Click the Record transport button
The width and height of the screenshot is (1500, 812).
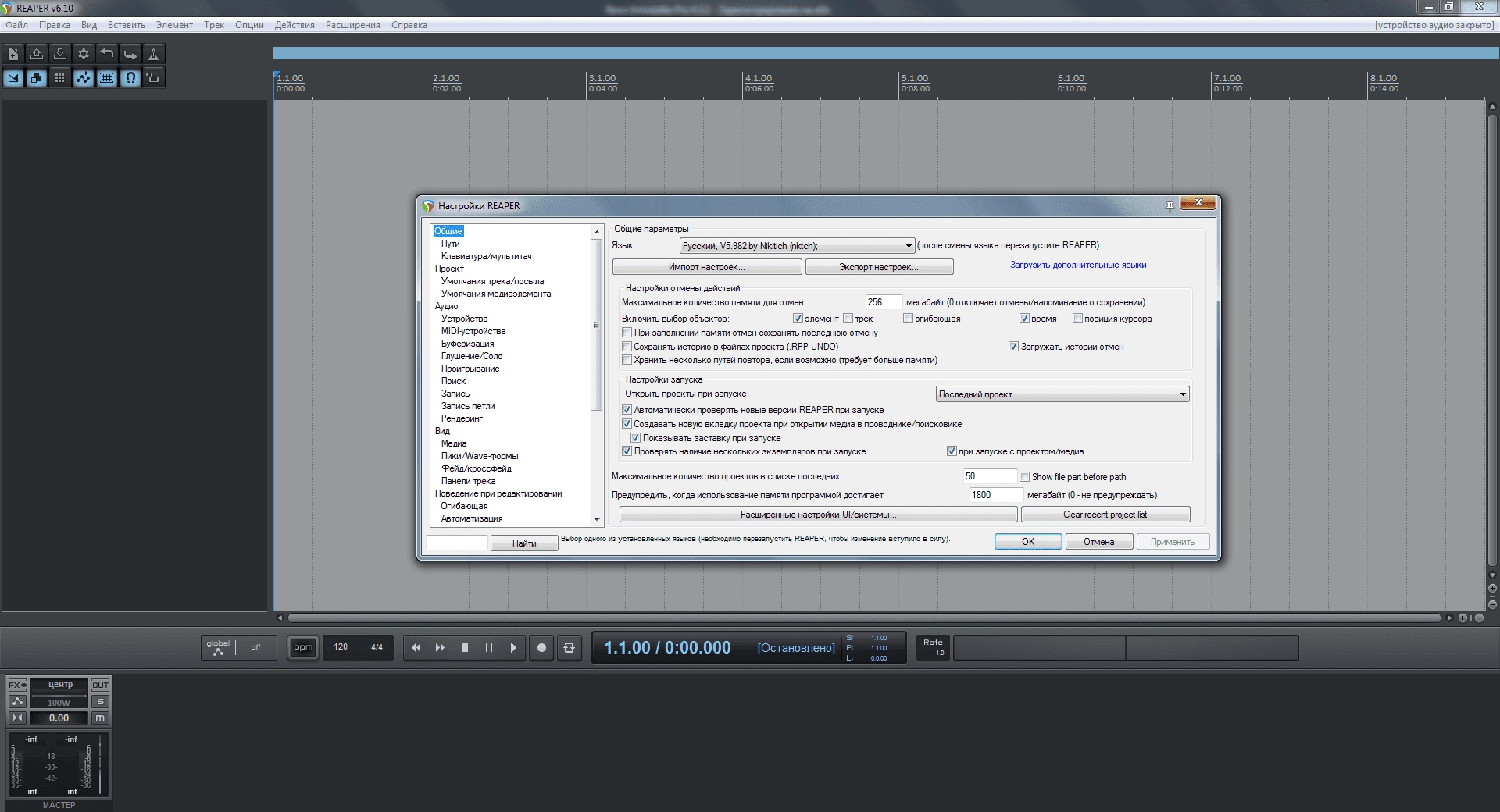tap(541, 647)
